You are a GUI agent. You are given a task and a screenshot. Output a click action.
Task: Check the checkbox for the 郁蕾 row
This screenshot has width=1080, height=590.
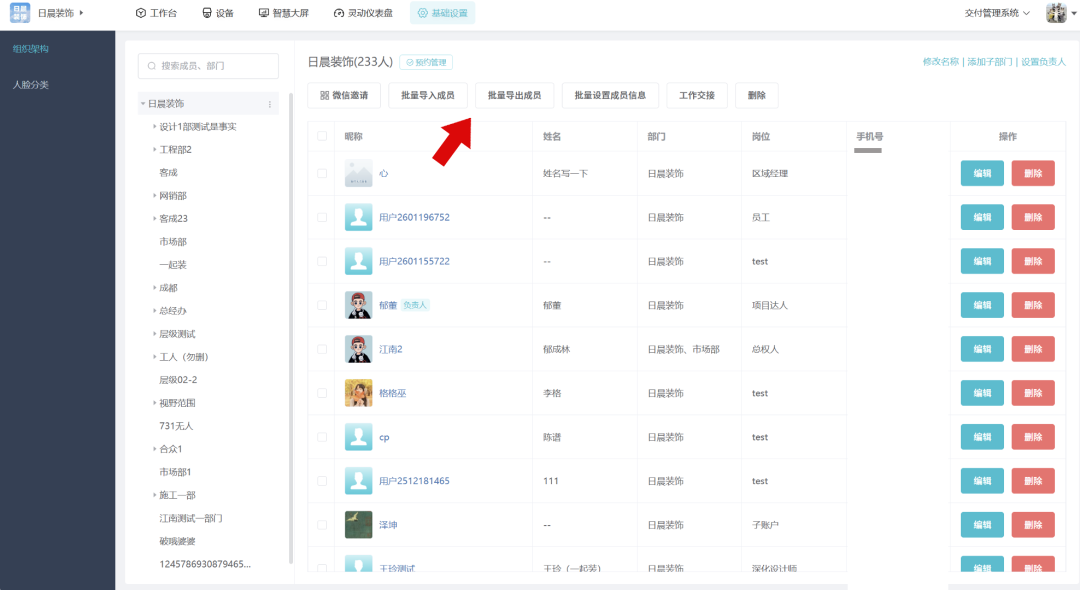[x=322, y=305]
